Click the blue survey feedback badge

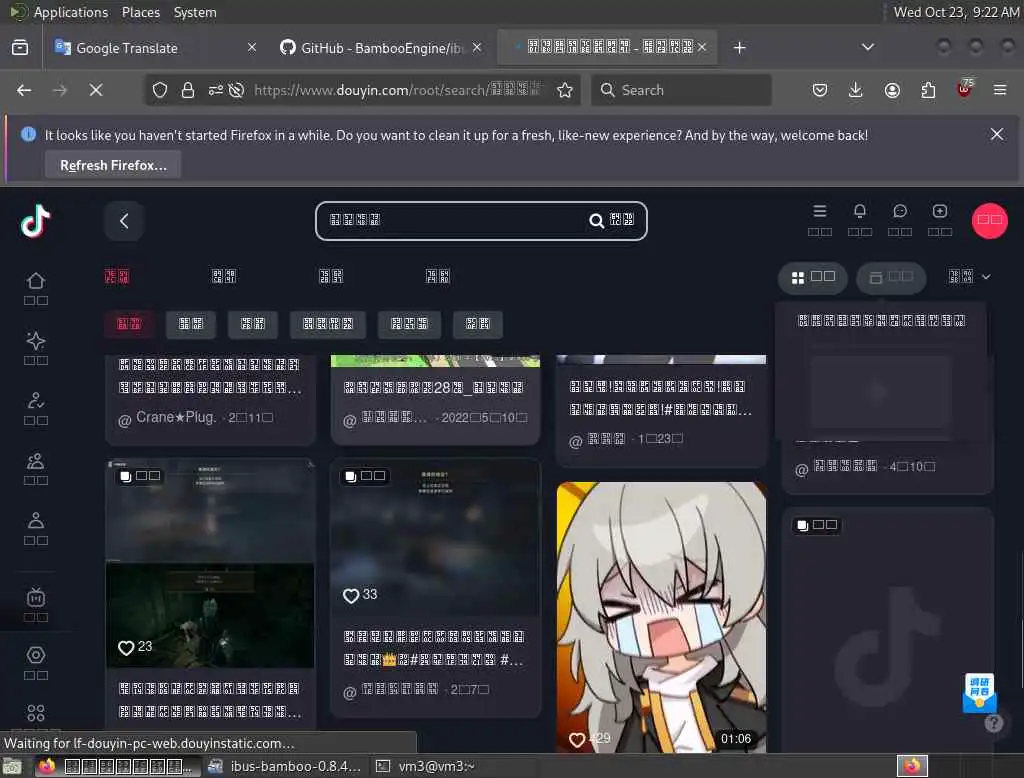tap(980, 692)
